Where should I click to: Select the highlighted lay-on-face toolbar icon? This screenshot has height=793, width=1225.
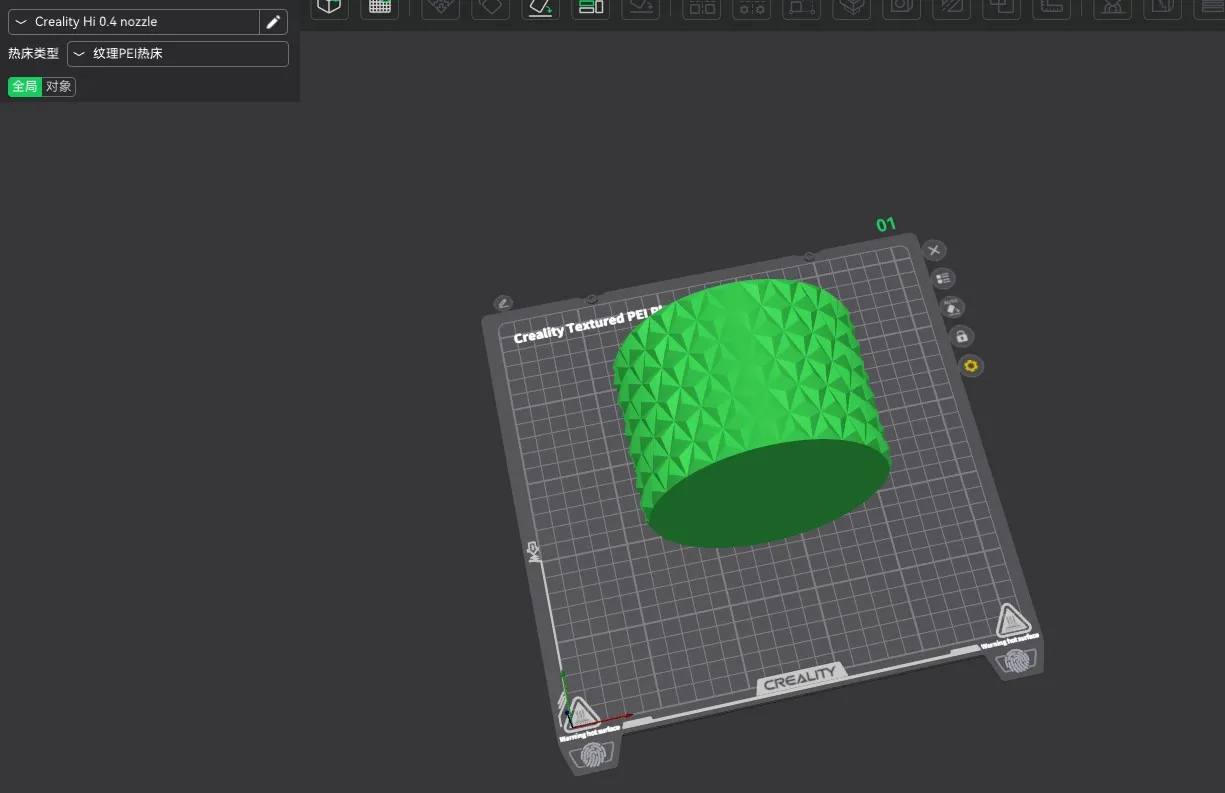point(541,7)
